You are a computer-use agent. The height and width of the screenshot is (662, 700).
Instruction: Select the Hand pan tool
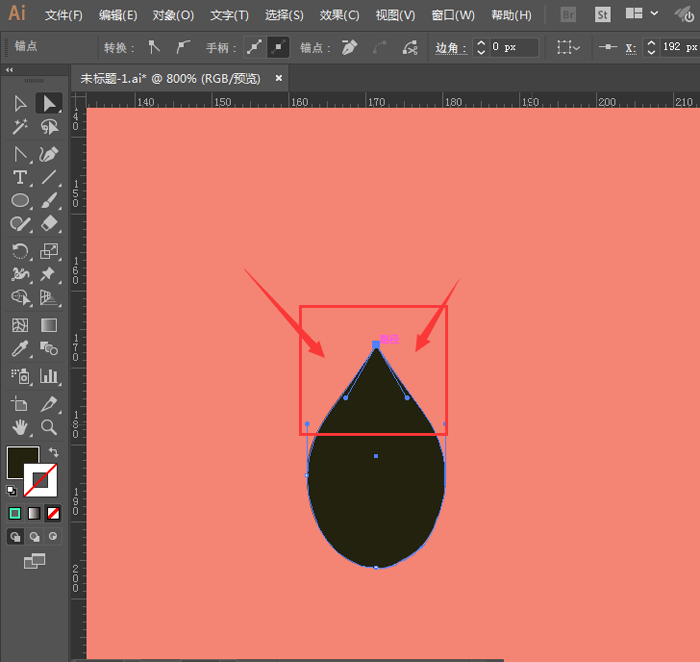[19, 428]
